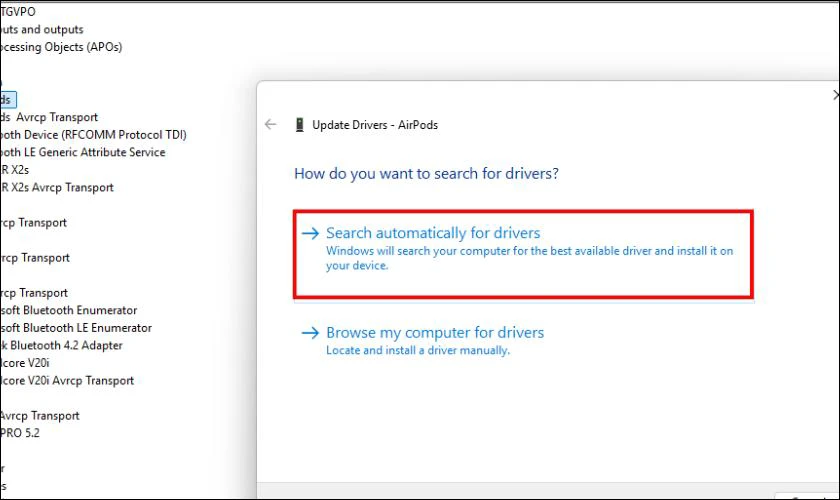
Task: Click the 'Update Drivers - AirPods' title text
Action: [375, 125]
